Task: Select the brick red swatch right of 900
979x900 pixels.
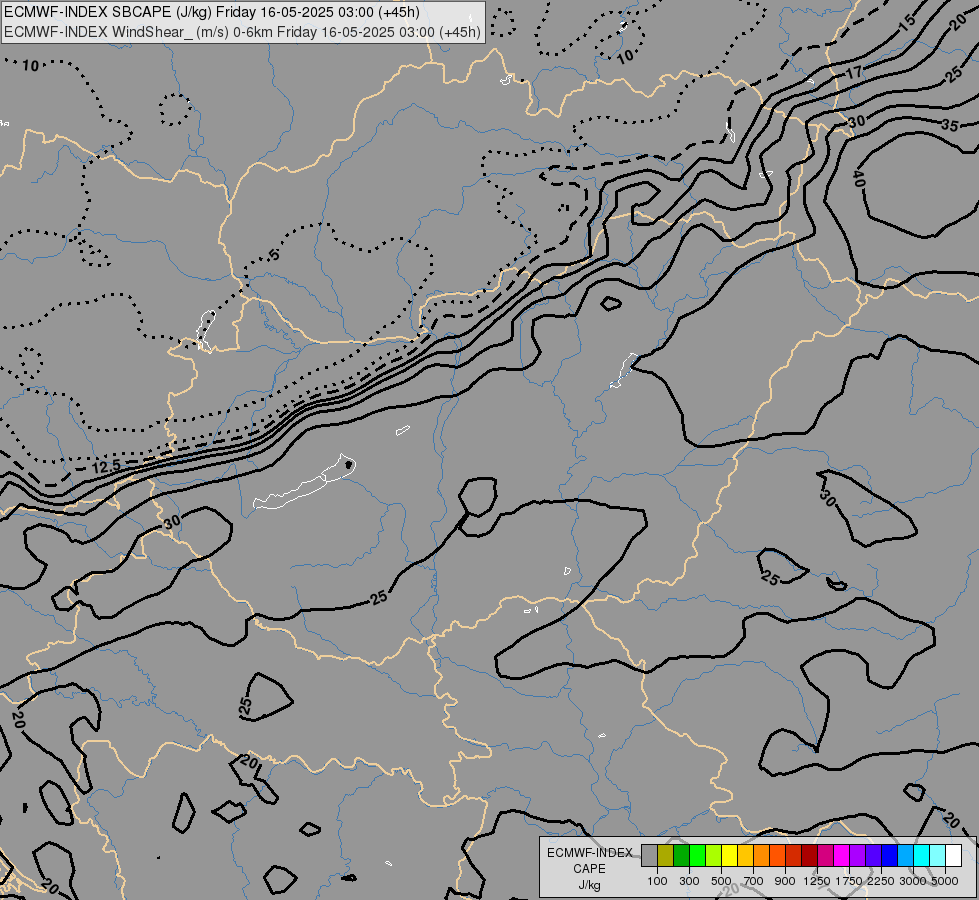Action: [x=794, y=856]
